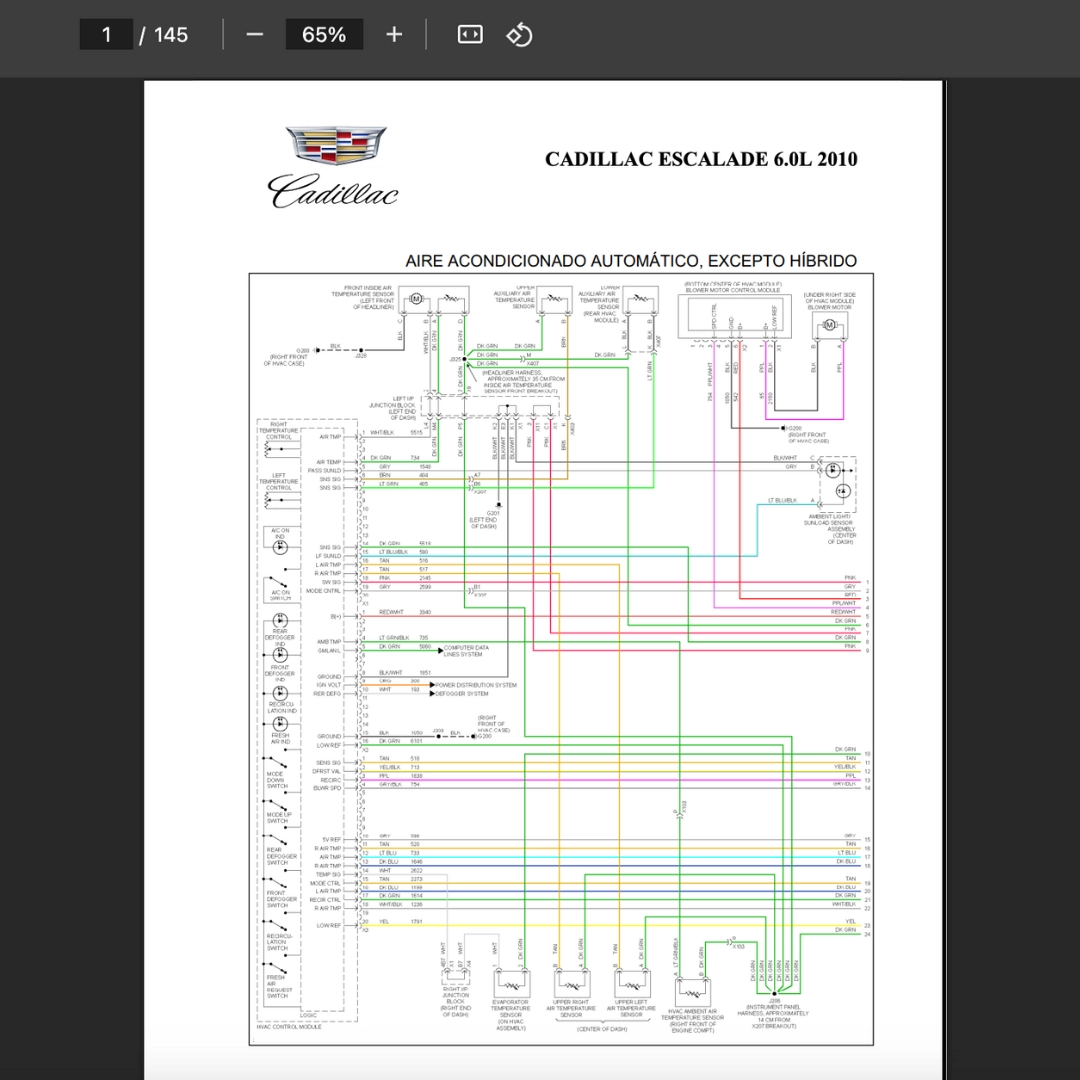Image resolution: width=1080 pixels, height=1080 pixels.
Task: Click the 'COMPUTER DATA LINES SYSTEM' text
Action: pyautogui.click(x=466, y=651)
